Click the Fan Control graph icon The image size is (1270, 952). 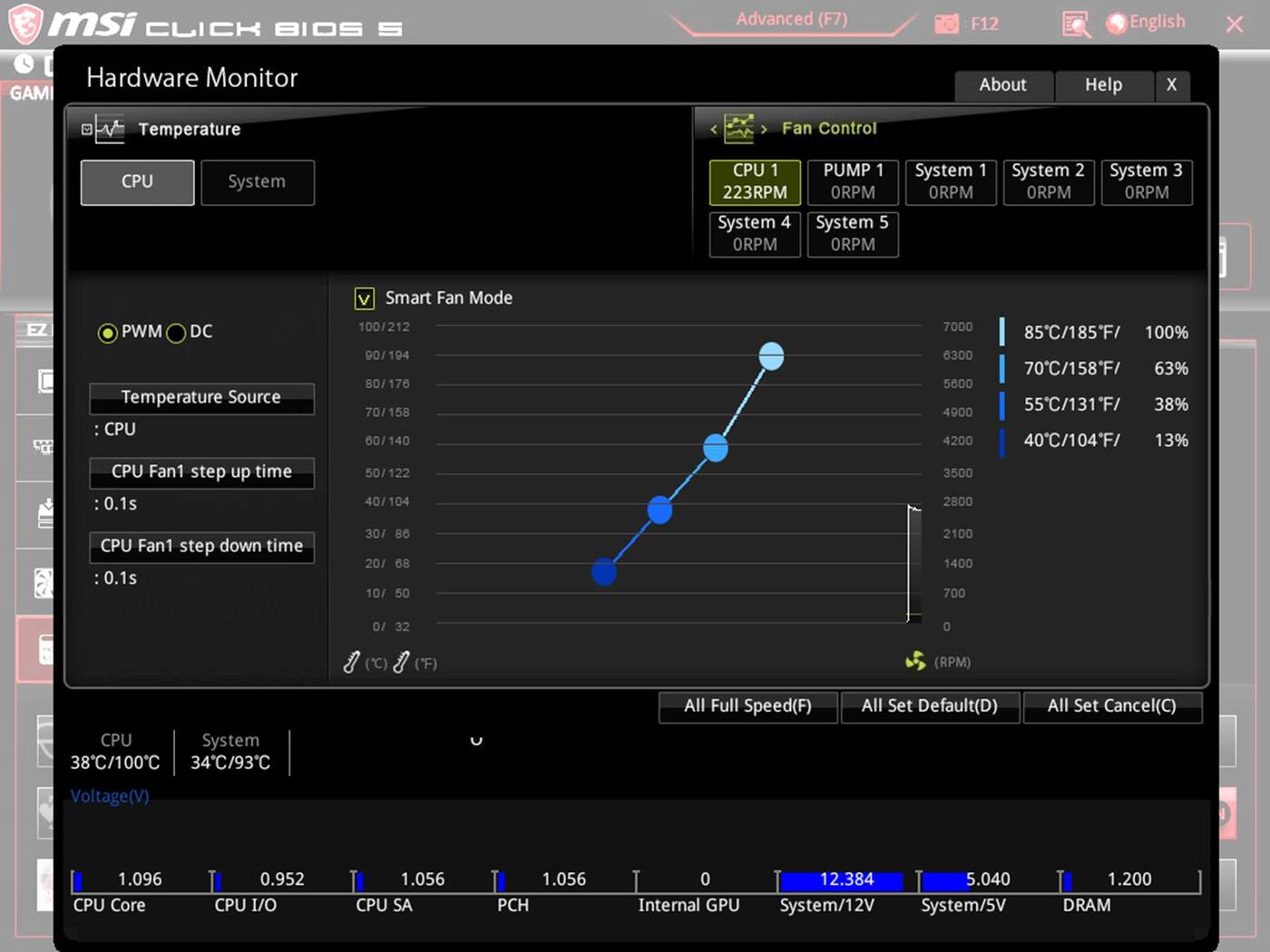738,129
